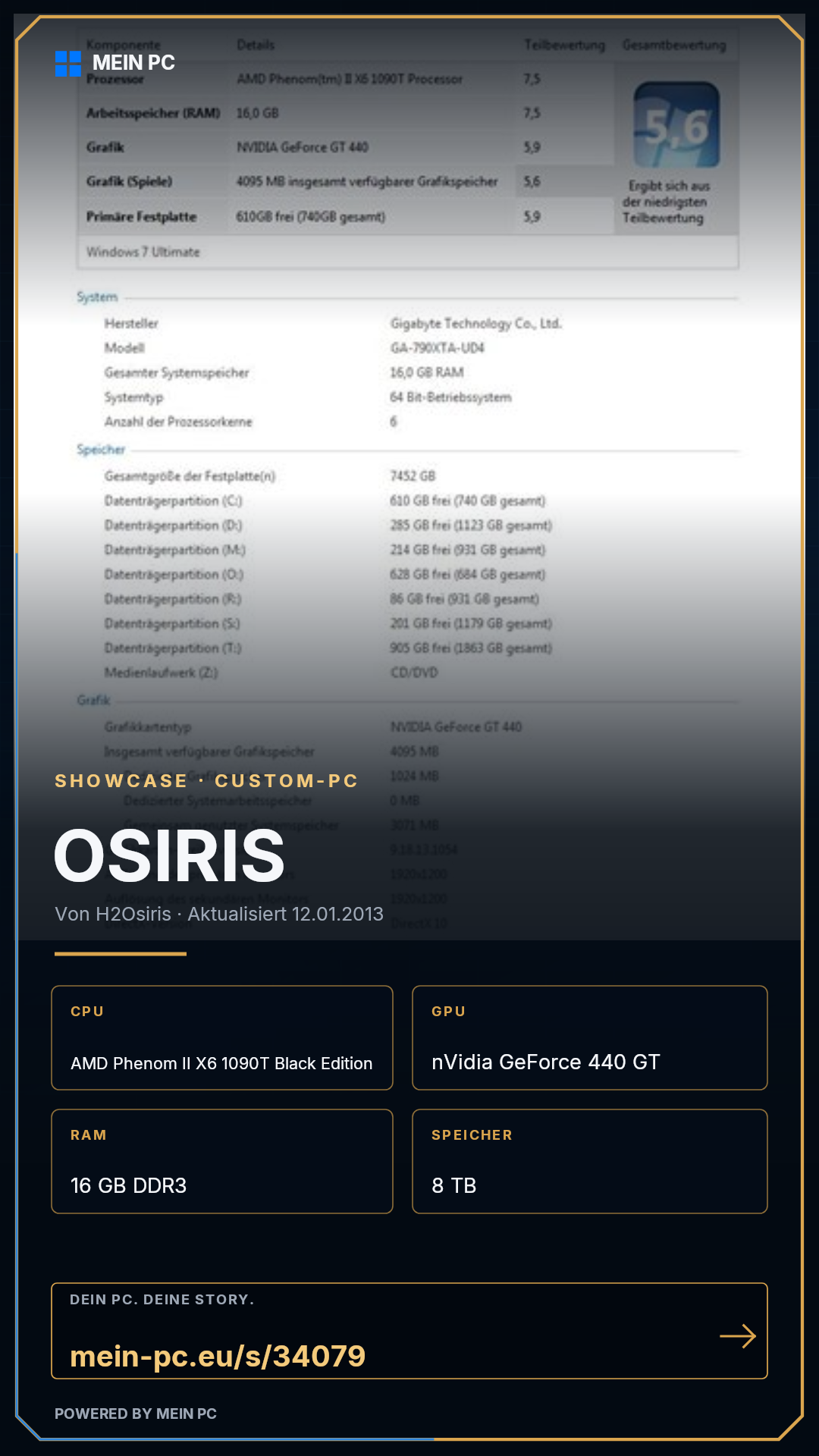This screenshot has height=1456, width=819.
Task: Click 'AMD Phenom(tm) II X6 1090T Processor' cell
Action: (x=350, y=79)
